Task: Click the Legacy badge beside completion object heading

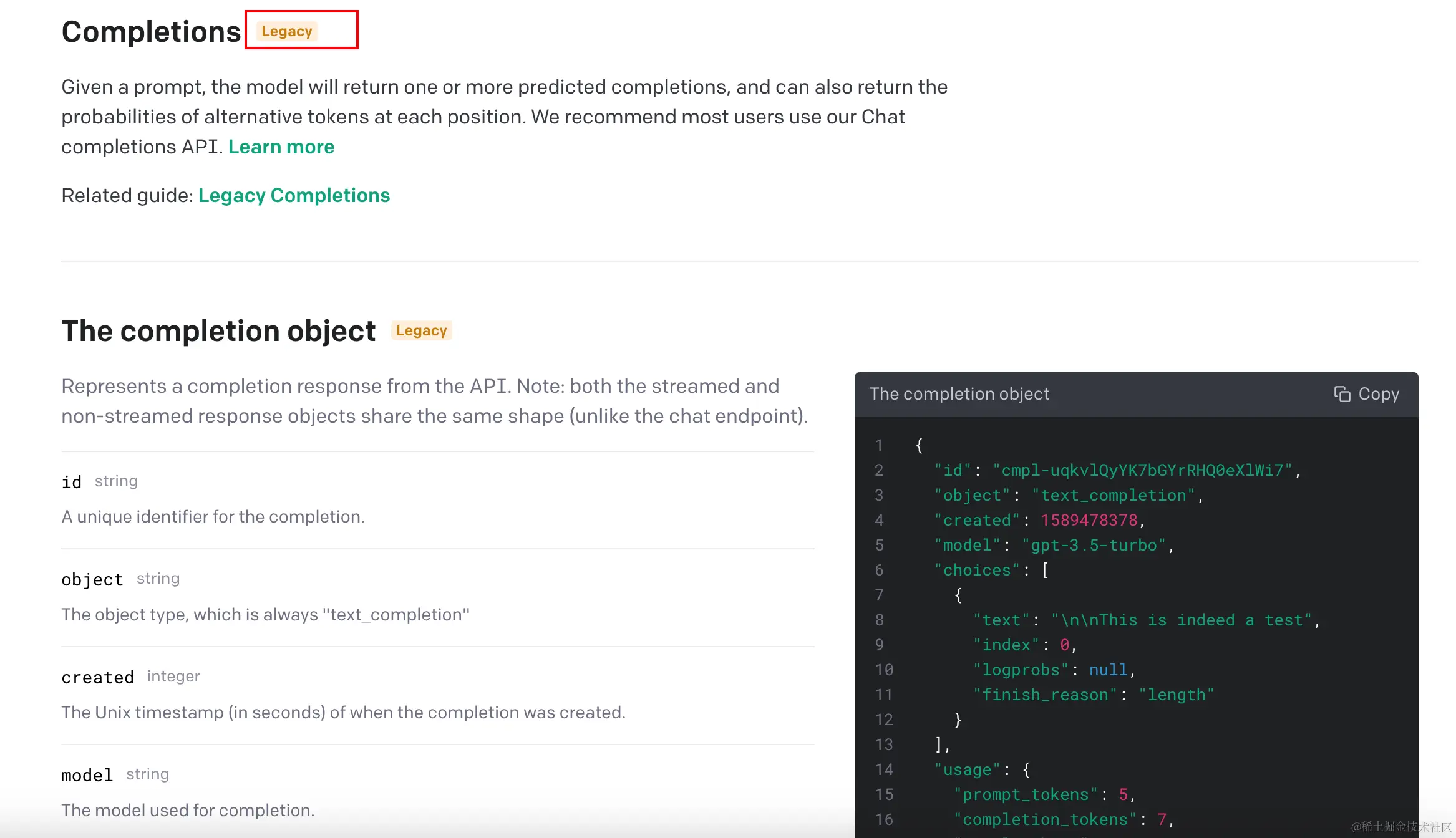Action: pyautogui.click(x=421, y=330)
